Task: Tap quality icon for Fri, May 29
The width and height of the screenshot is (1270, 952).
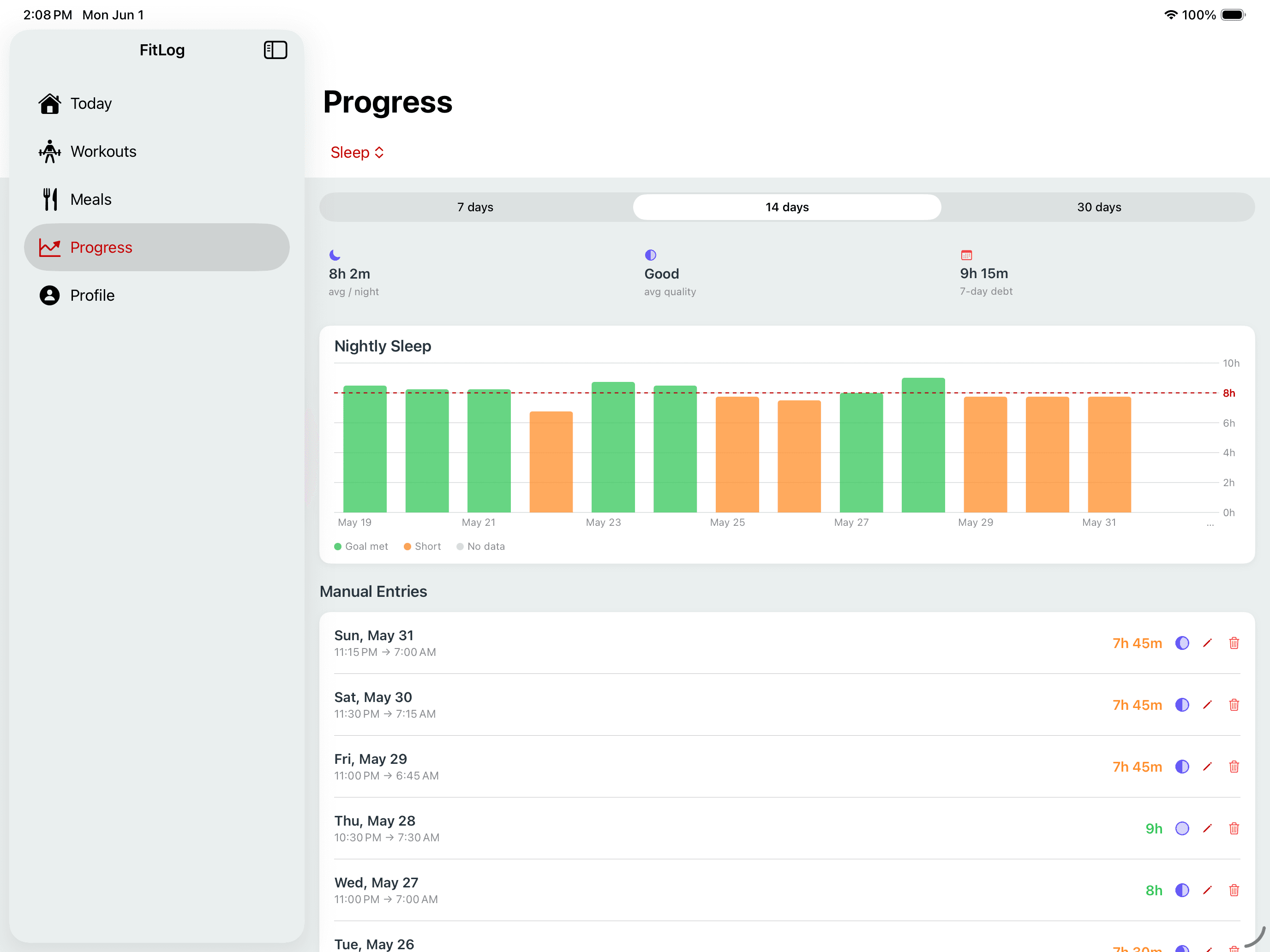Action: click(1182, 767)
